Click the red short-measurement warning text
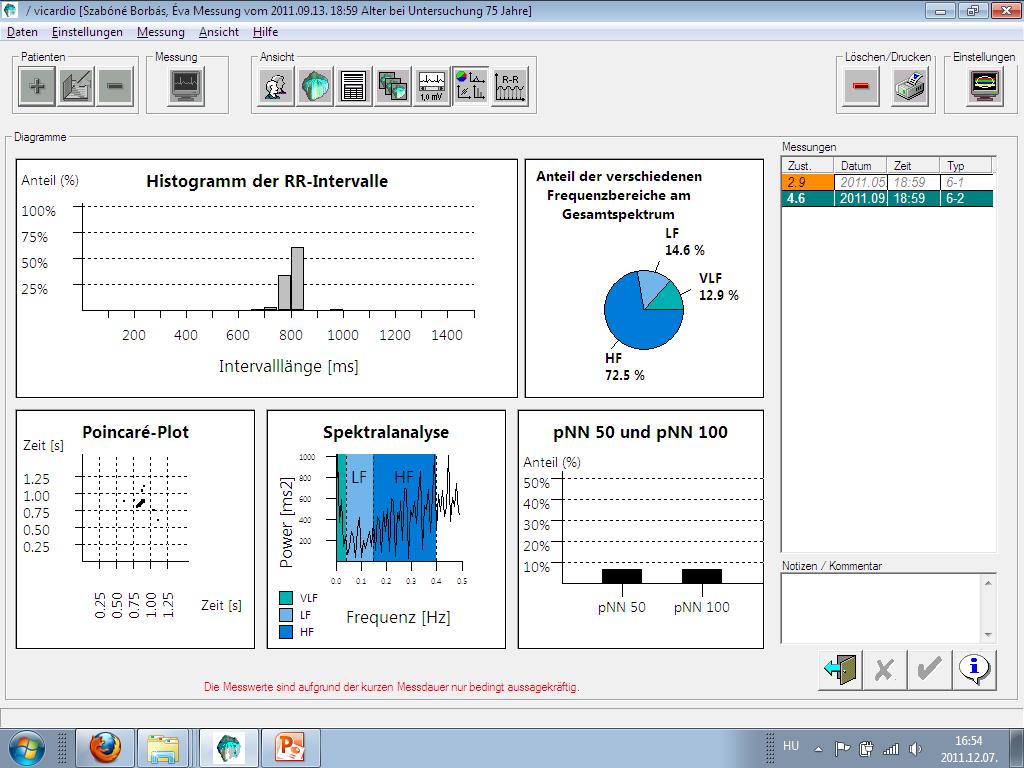 point(392,687)
